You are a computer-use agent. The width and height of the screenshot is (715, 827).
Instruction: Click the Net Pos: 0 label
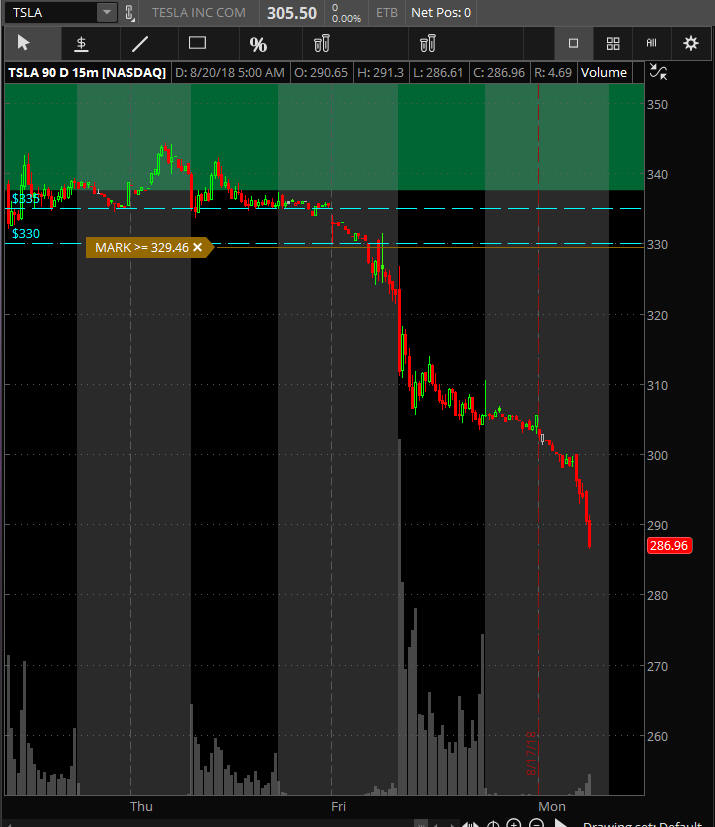[x=441, y=13]
